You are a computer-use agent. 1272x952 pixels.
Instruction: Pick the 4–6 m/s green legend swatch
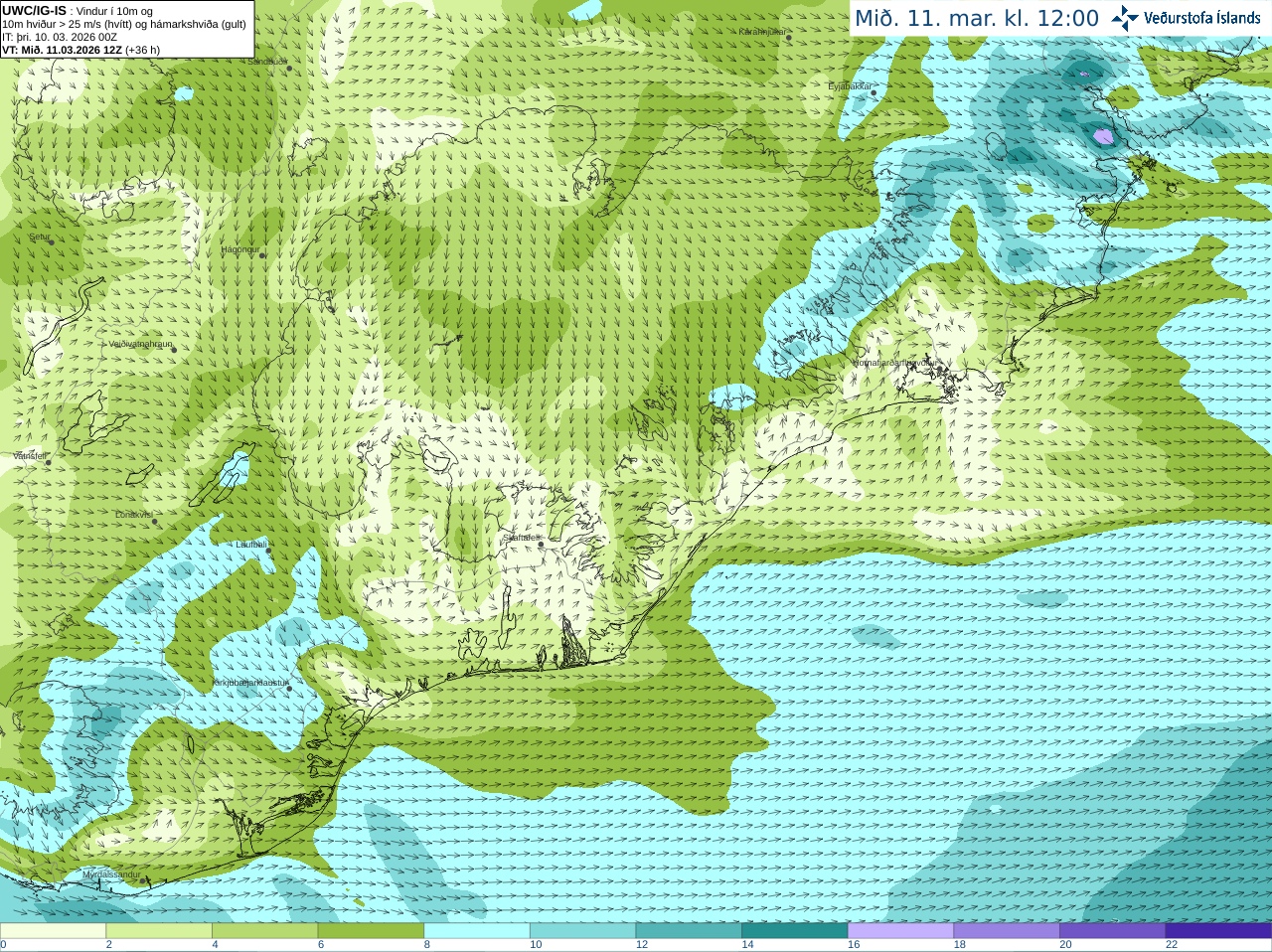[264, 931]
